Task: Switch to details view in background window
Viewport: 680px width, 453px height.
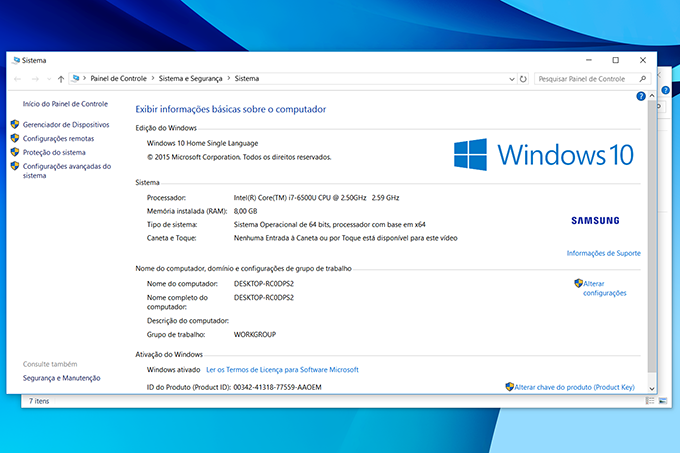Action: tap(650, 401)
